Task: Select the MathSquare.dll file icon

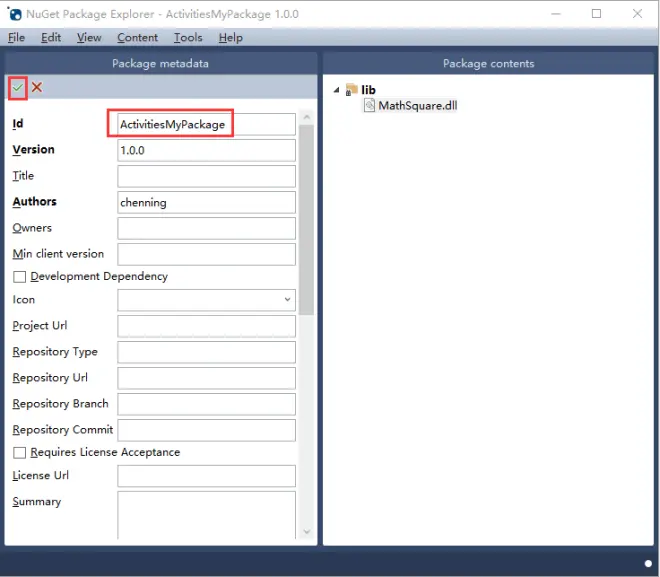Action: tap(369, 105)
